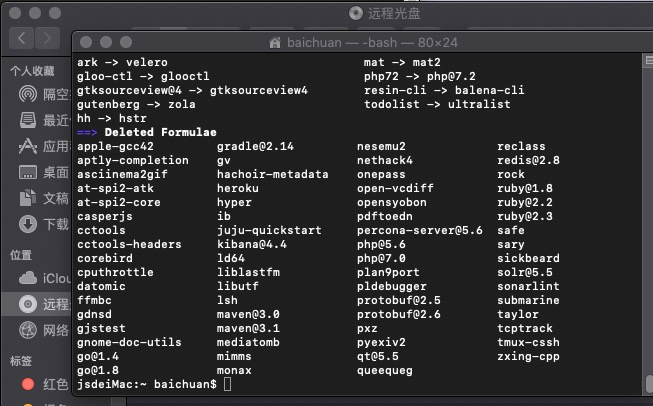Click the disc icon in Finder title
The image size is (653, 406).
356,13
